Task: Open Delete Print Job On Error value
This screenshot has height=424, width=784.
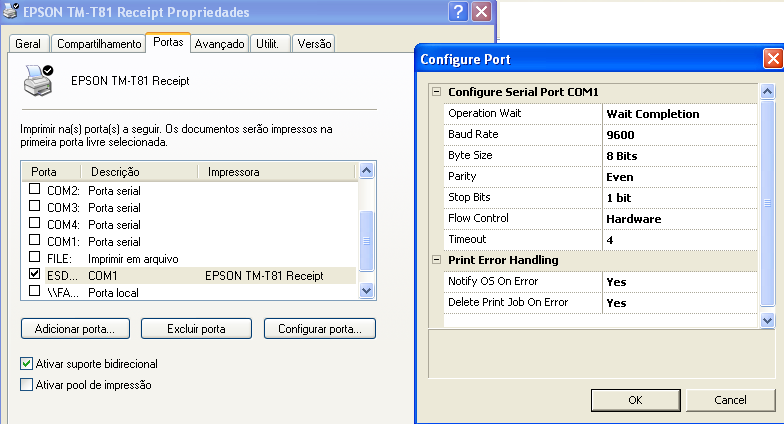Action: [x=680, y=303]
